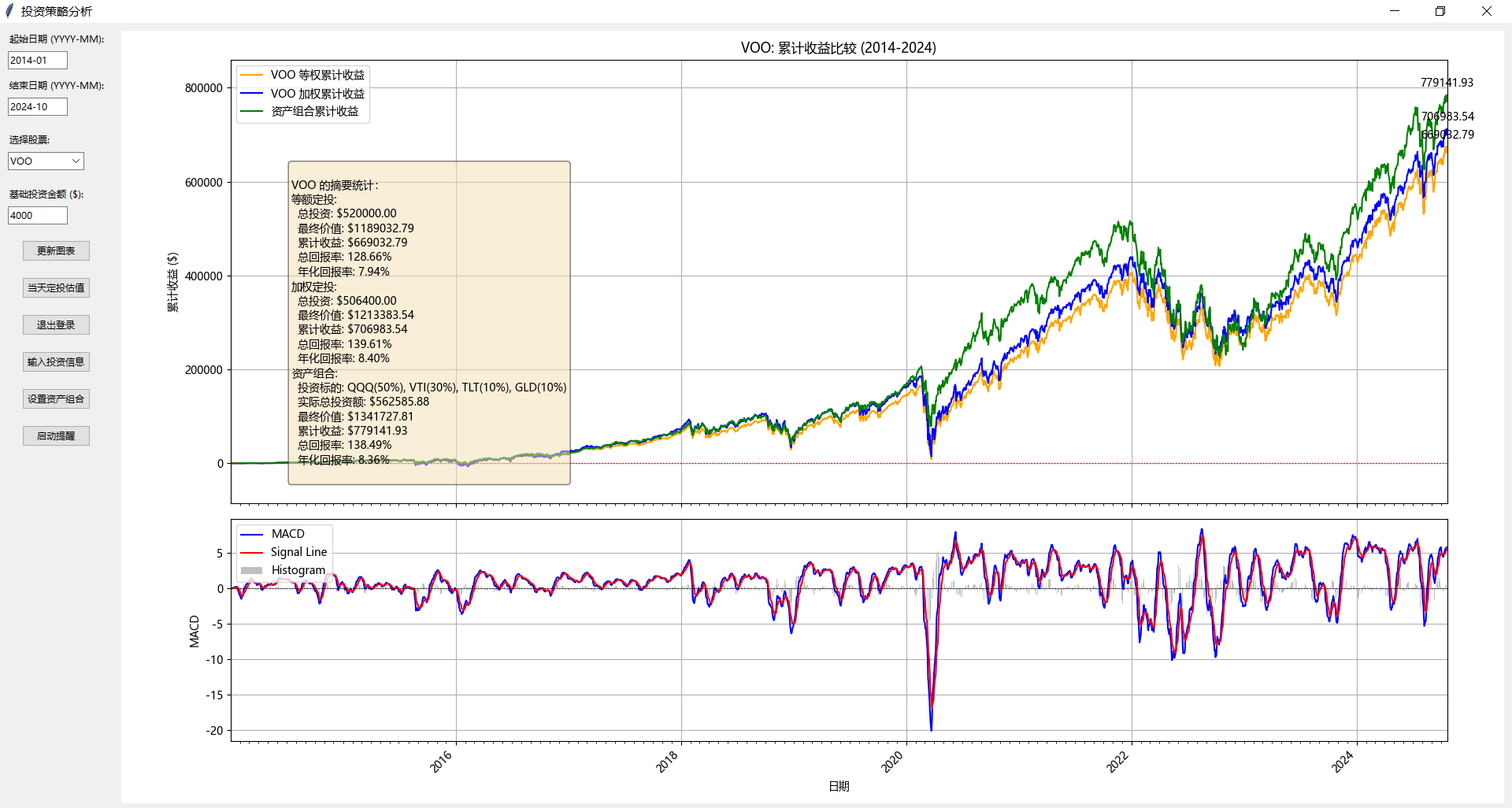The height and width of the screenshot is (808, 1512).
Task: Minimize the 投资策略分析 window
Action: click(1395, 11)
